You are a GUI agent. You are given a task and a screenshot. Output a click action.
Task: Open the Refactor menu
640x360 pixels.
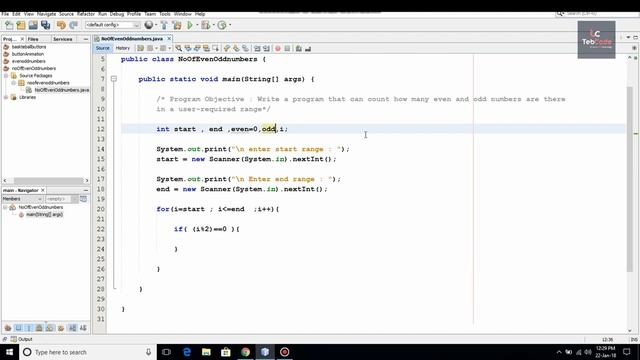86,14
